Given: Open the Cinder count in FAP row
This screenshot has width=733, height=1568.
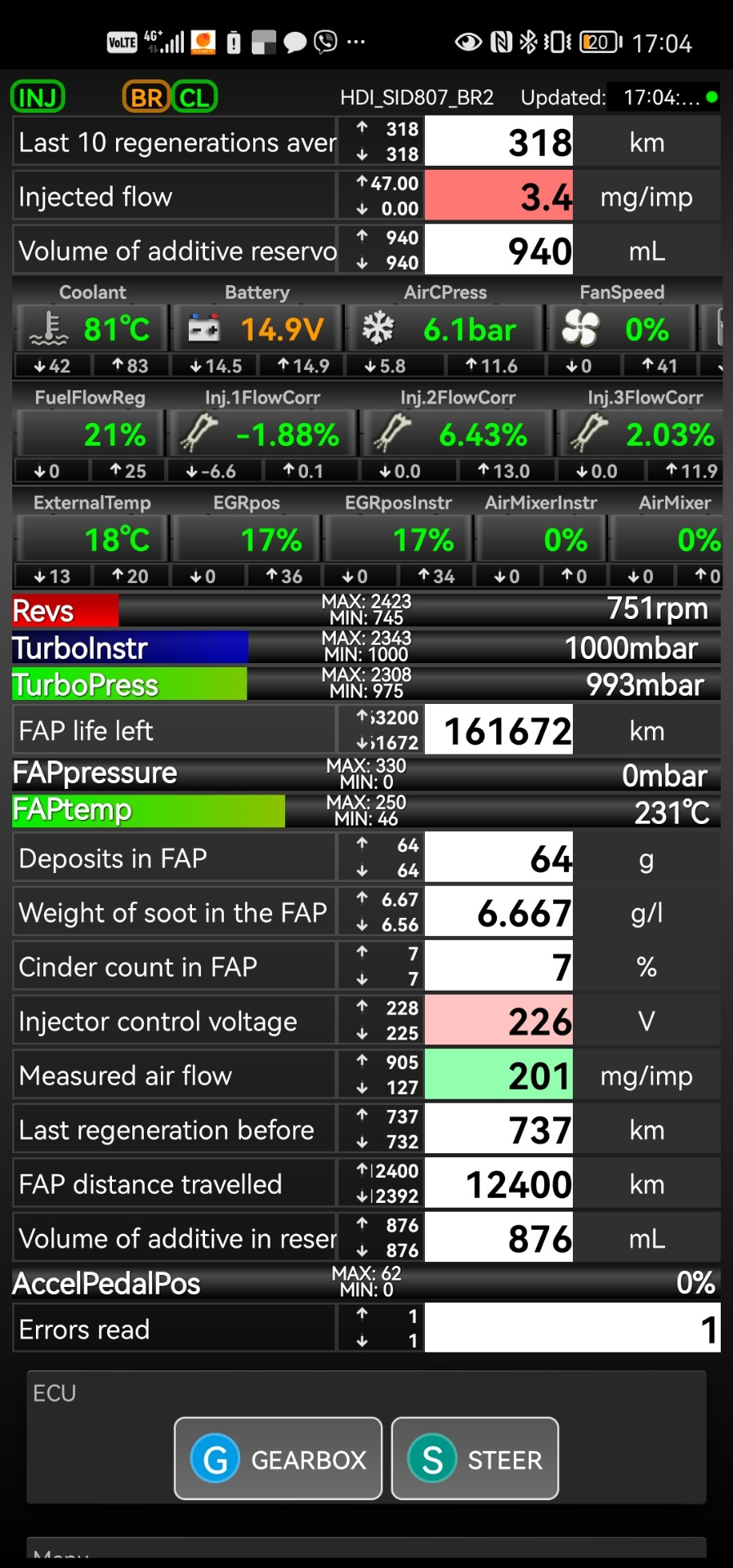Looking at the screenshot, I should click(x=366, y=967).
